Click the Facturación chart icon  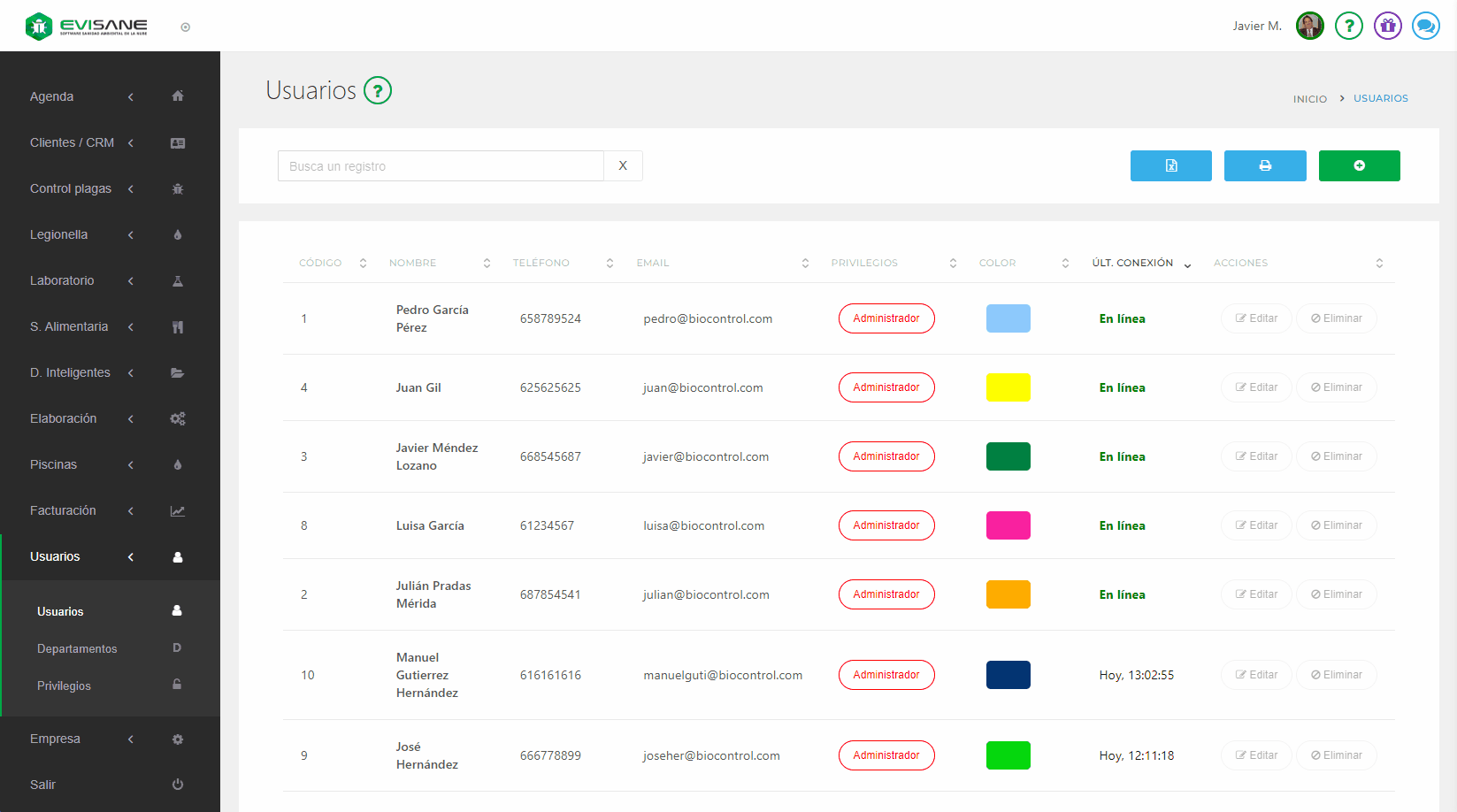[178, 510]
